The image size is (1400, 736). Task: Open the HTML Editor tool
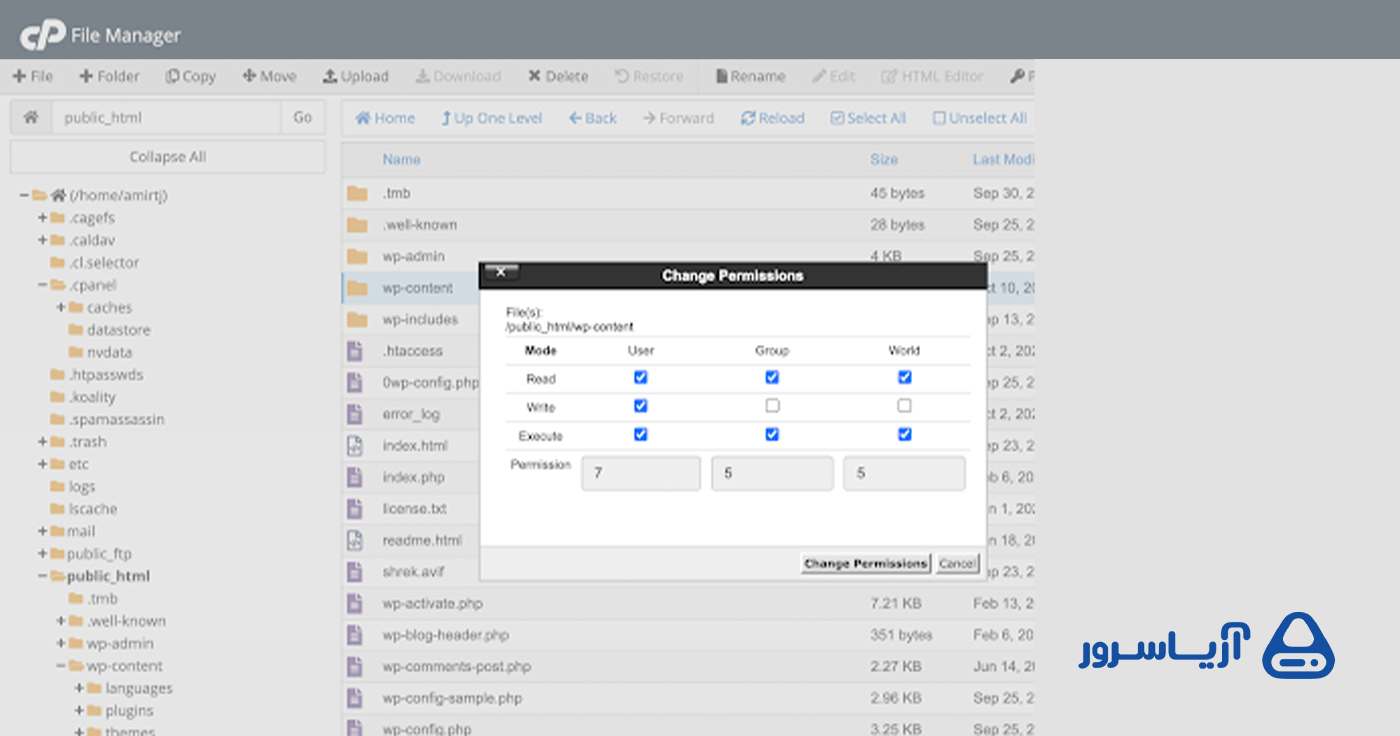tap(932, 76)
